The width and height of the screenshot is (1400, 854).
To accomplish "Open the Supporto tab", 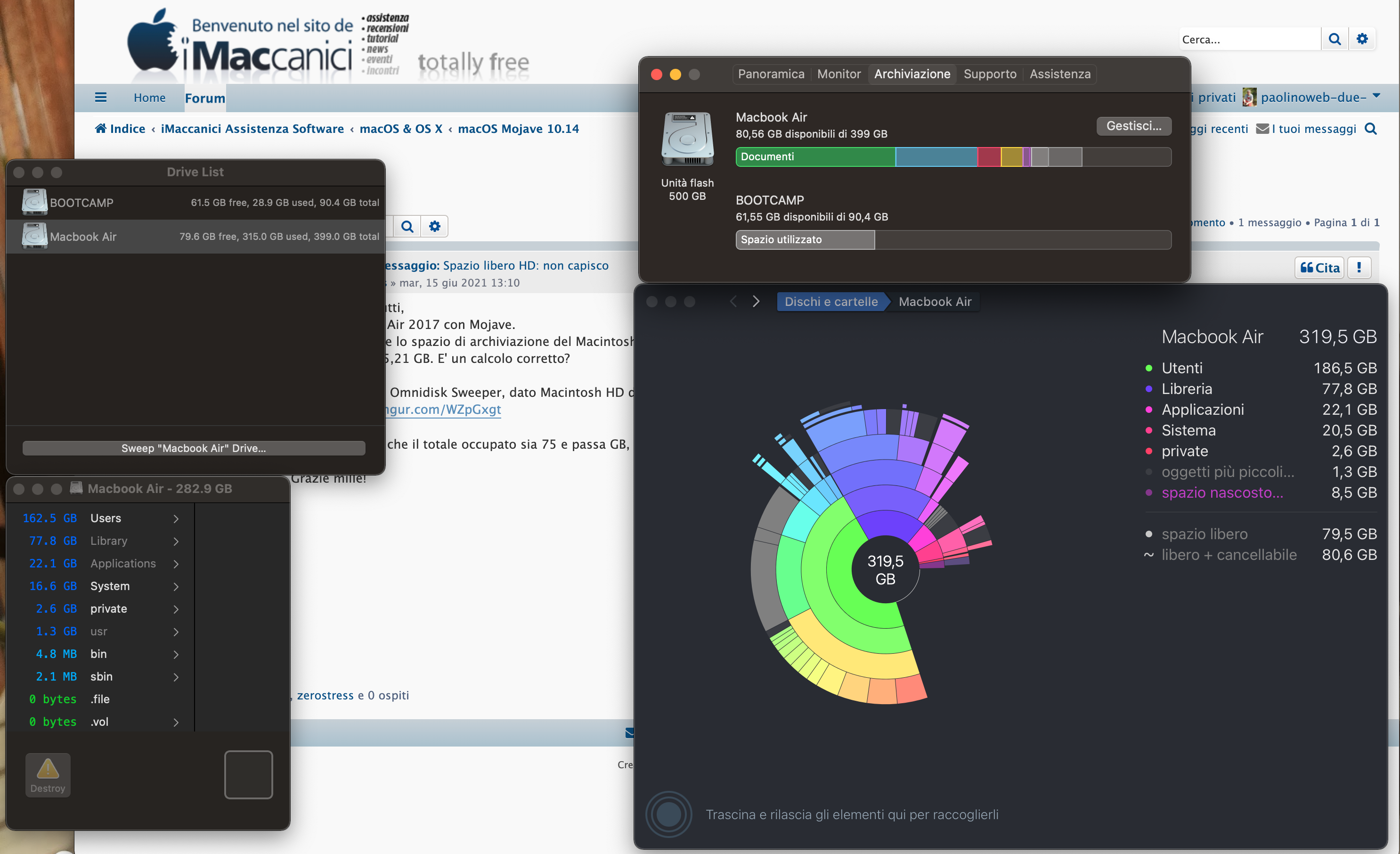I will click(x=990, y=74).
